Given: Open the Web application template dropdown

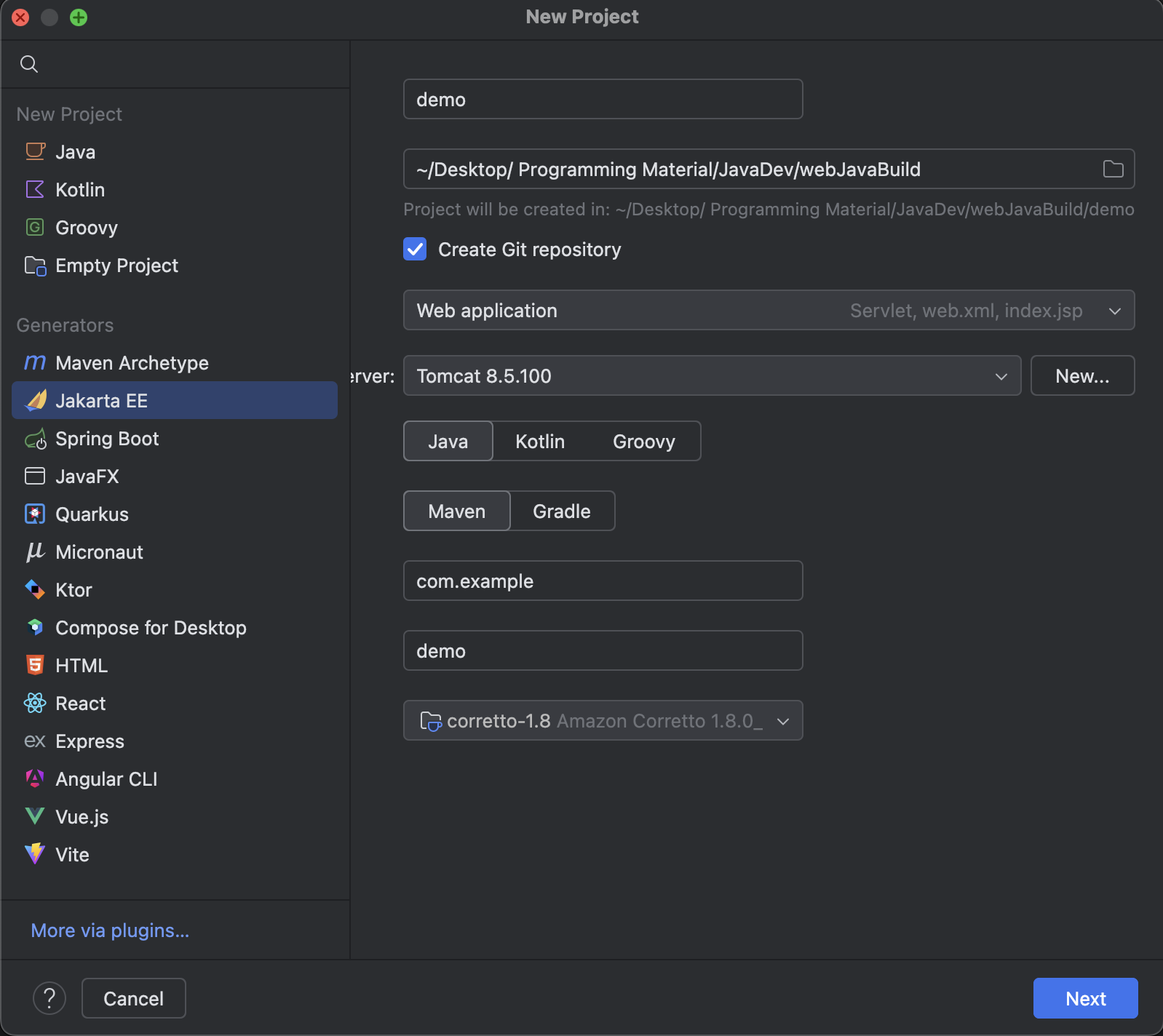Looking at the screenshot, I should [769, 310].
